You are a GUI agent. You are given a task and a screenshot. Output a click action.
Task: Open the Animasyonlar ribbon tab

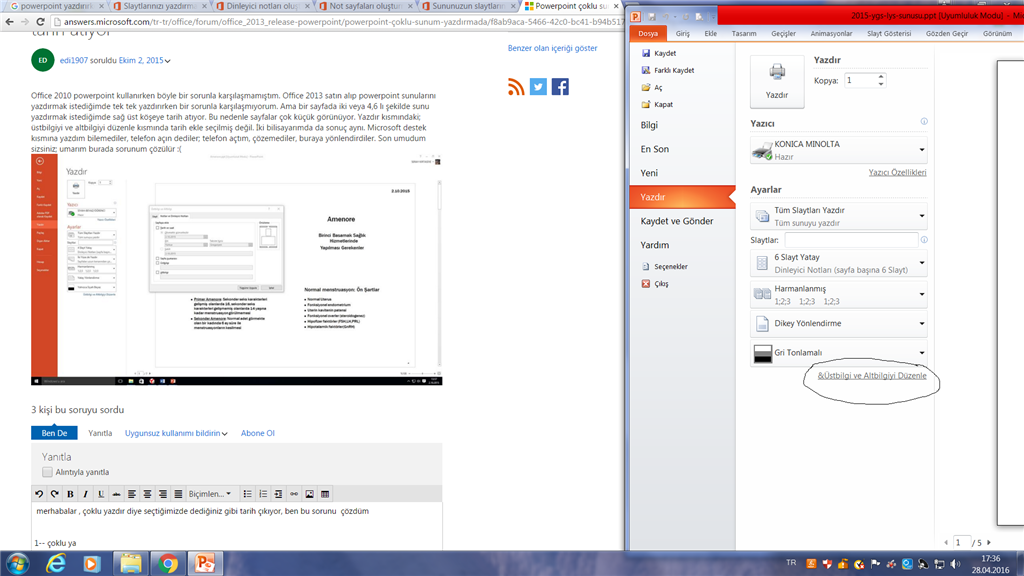click(831, 33)
